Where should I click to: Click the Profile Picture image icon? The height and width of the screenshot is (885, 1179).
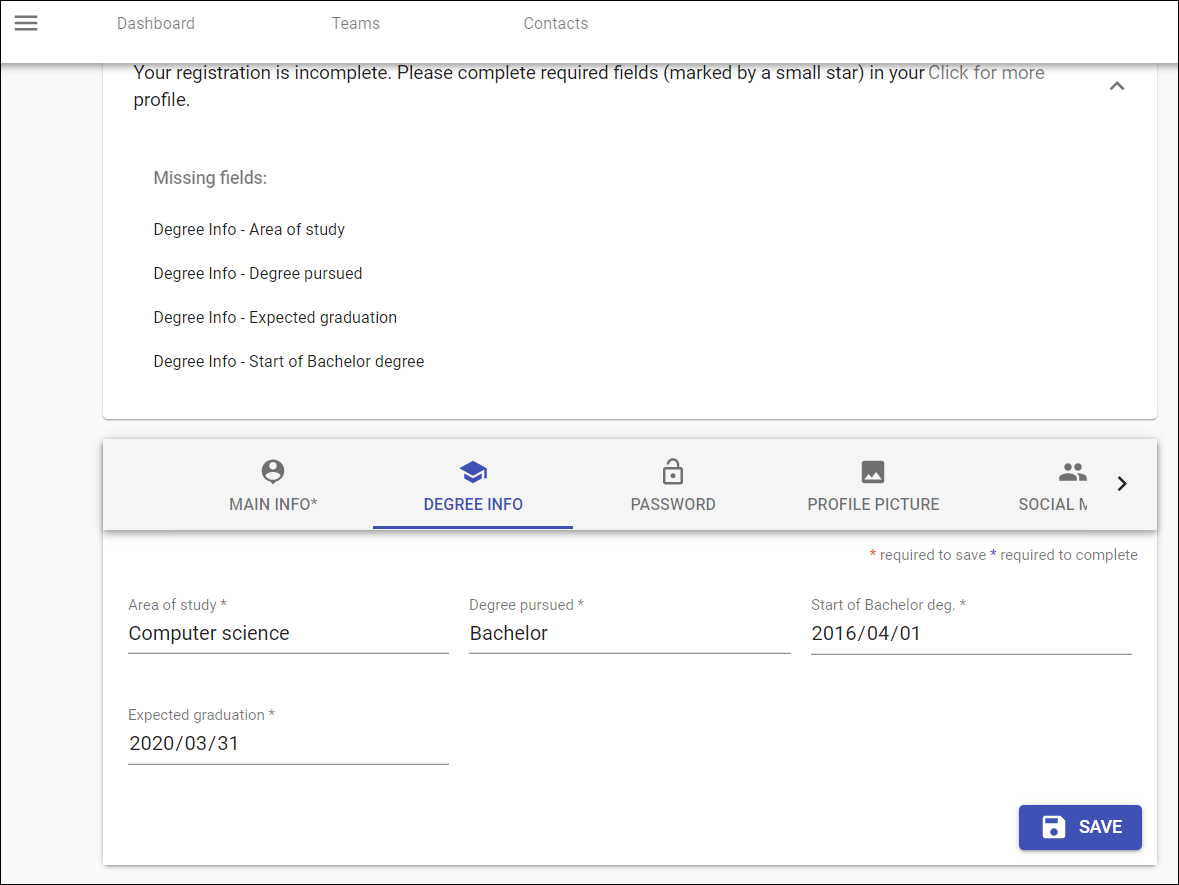coord(873,471)
